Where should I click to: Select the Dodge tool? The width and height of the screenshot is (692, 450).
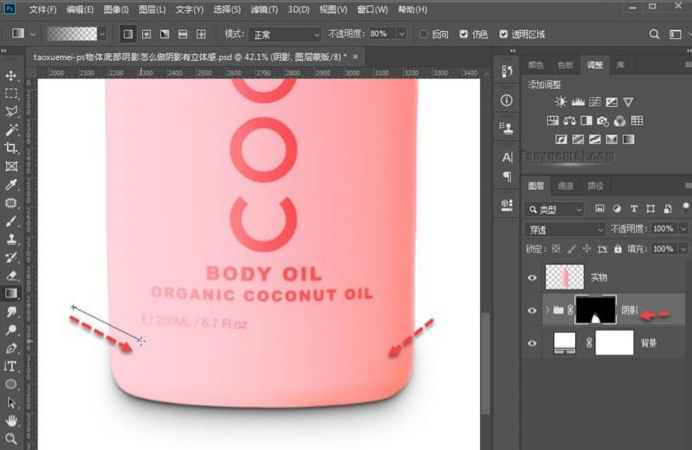click(11, 330)
